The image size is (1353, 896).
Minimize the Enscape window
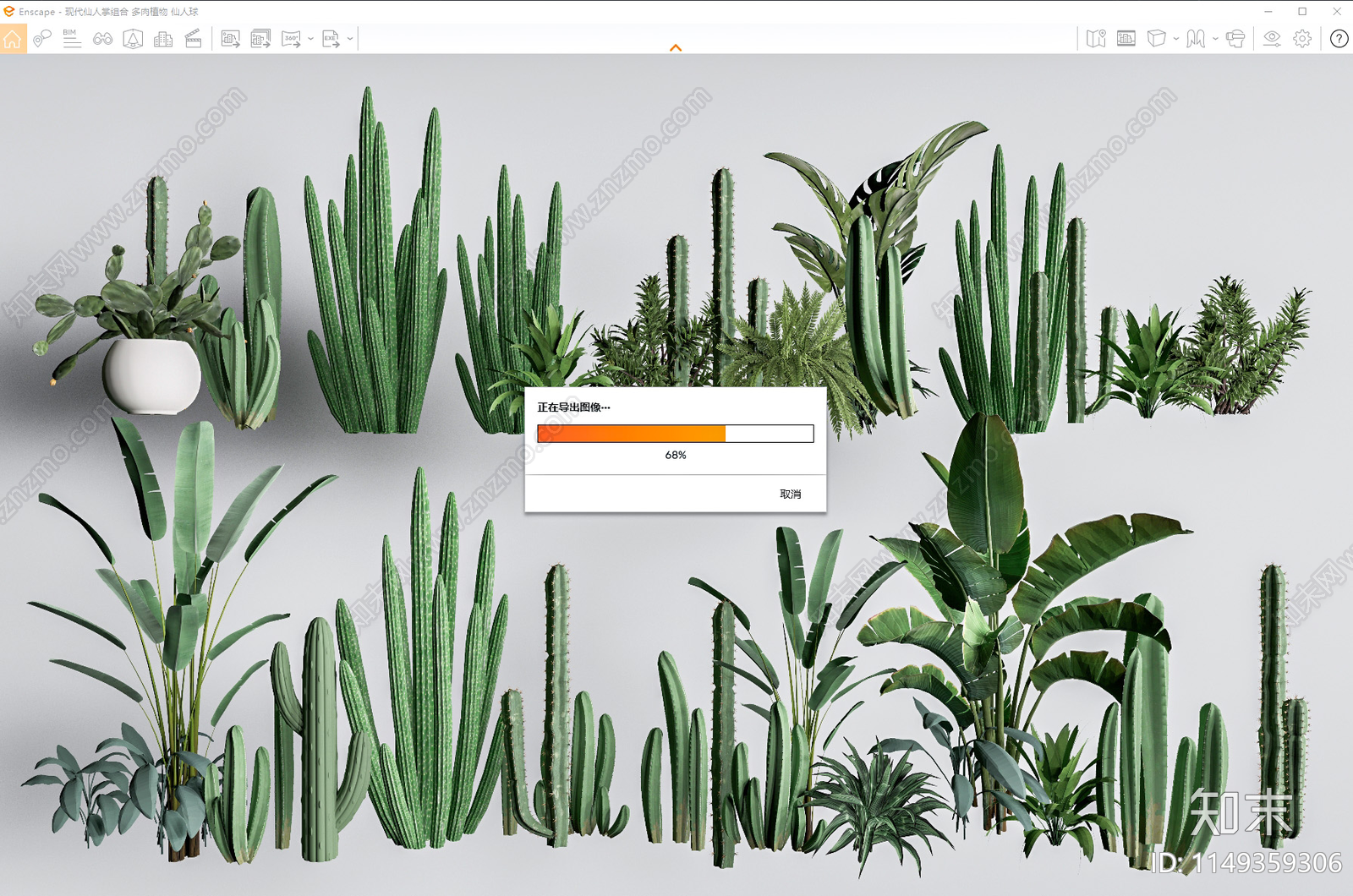(1268, 12)
